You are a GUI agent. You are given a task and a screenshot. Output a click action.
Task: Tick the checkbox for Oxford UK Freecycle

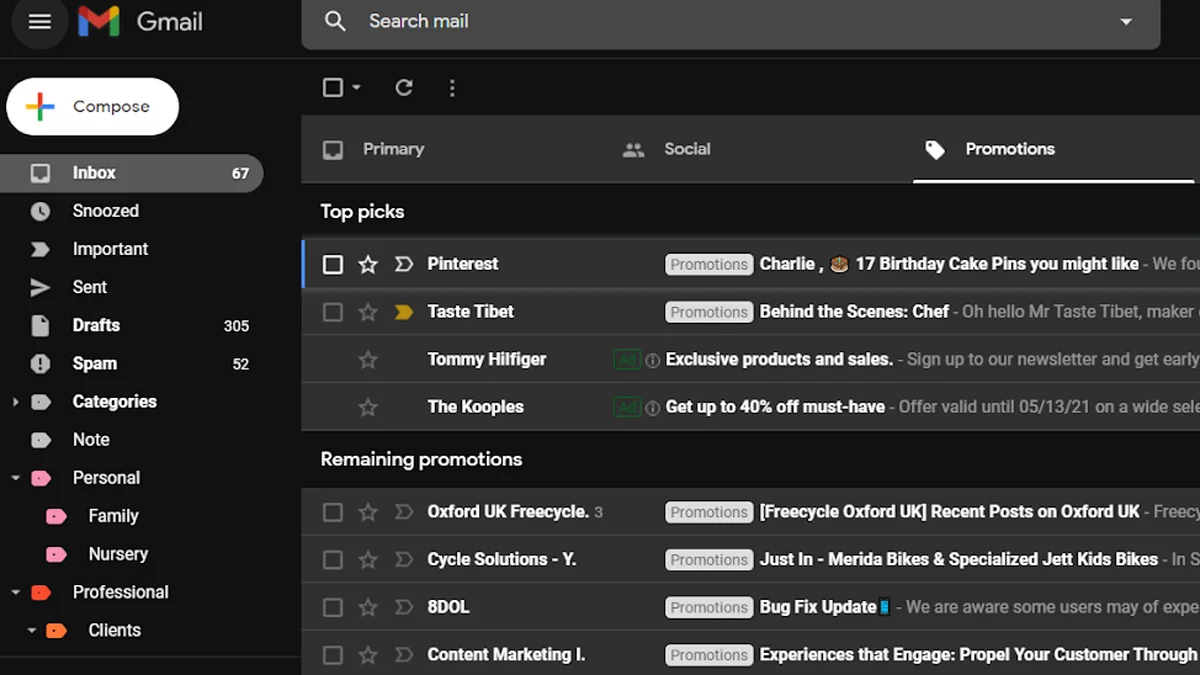point(333,512)
